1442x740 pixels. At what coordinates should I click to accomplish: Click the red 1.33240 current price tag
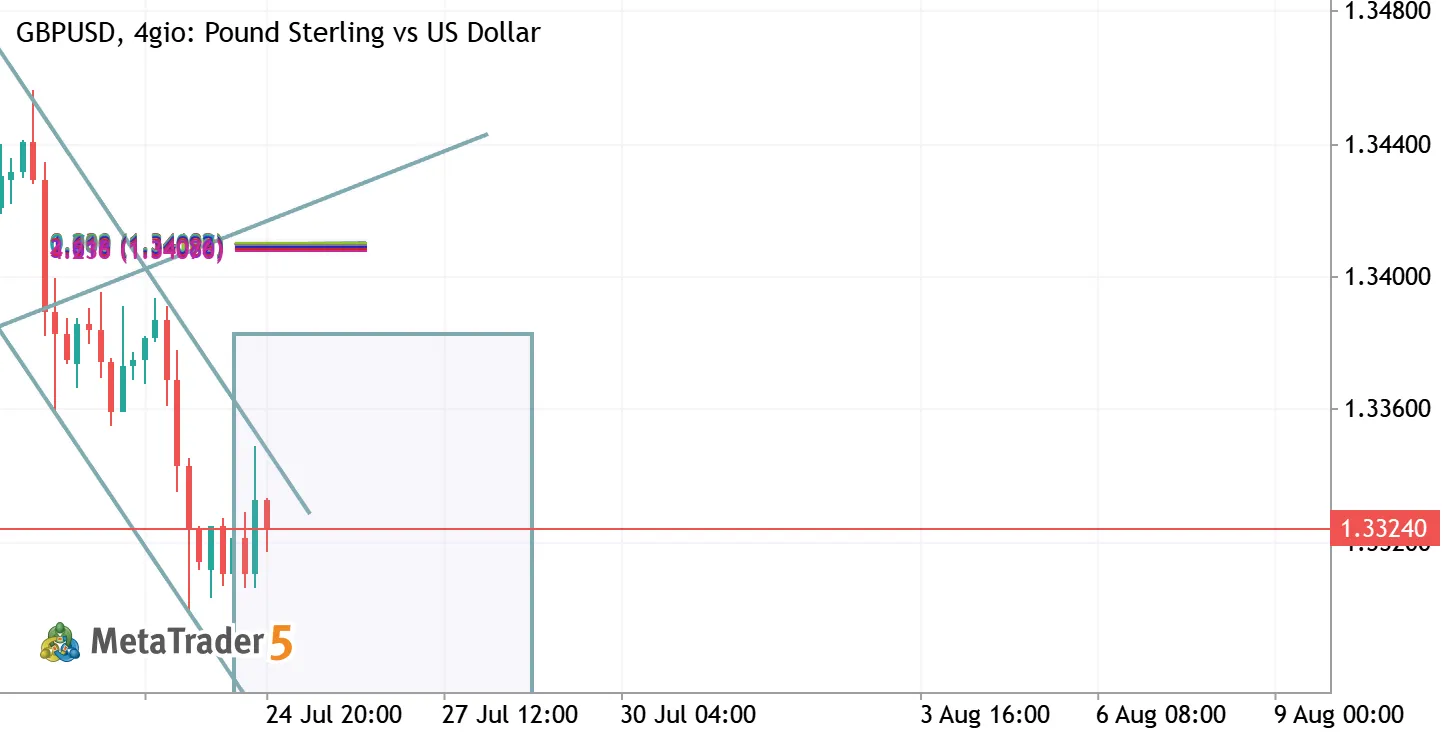pos(1385,528)
